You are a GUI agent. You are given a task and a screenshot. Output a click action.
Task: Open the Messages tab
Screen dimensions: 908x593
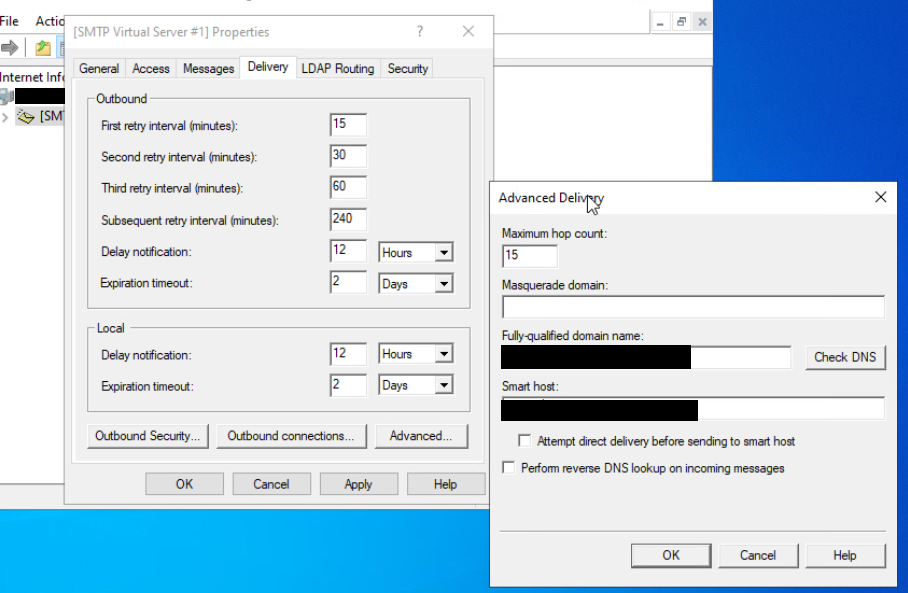click(x=208, y=68)
